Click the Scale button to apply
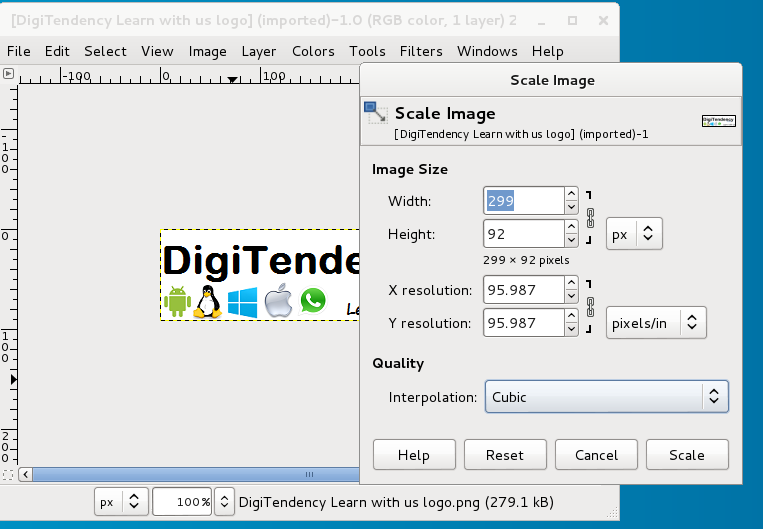This screenshot has width=763, height=529. click(687, 455)
